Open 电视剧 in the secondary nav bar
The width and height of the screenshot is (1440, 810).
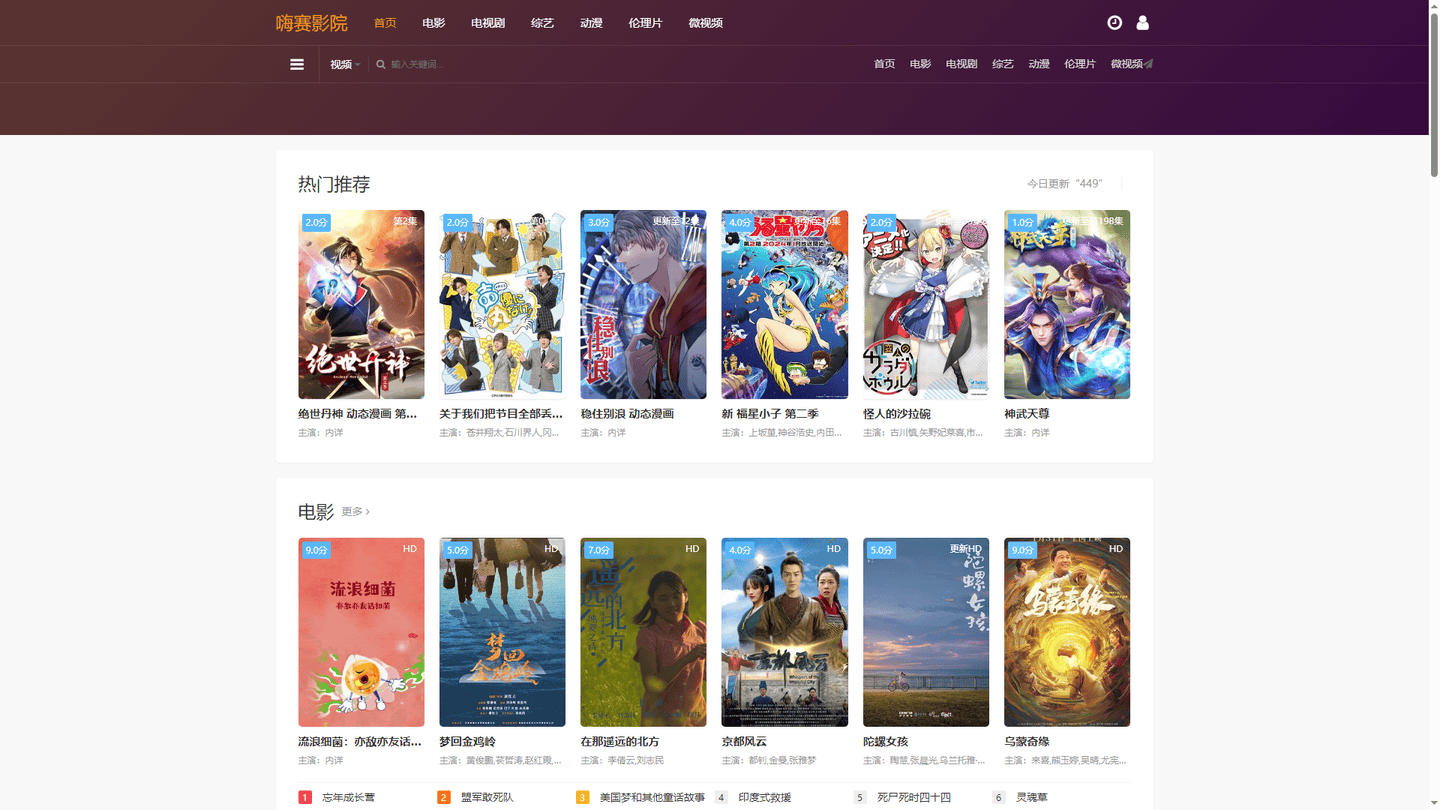pos(962,64)
